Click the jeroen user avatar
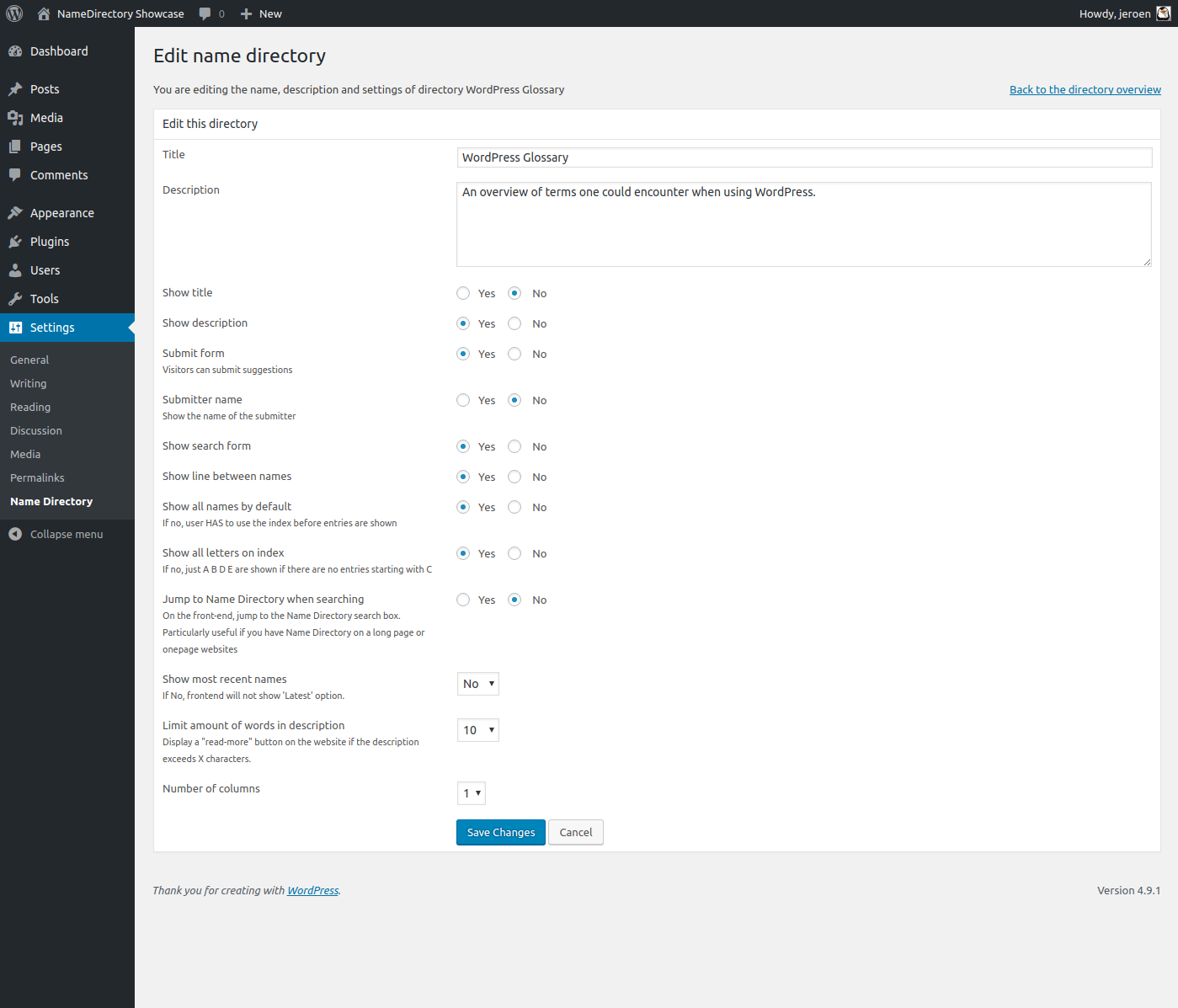Viewport: 1178px width, 1008px height. pos(1163,13)
